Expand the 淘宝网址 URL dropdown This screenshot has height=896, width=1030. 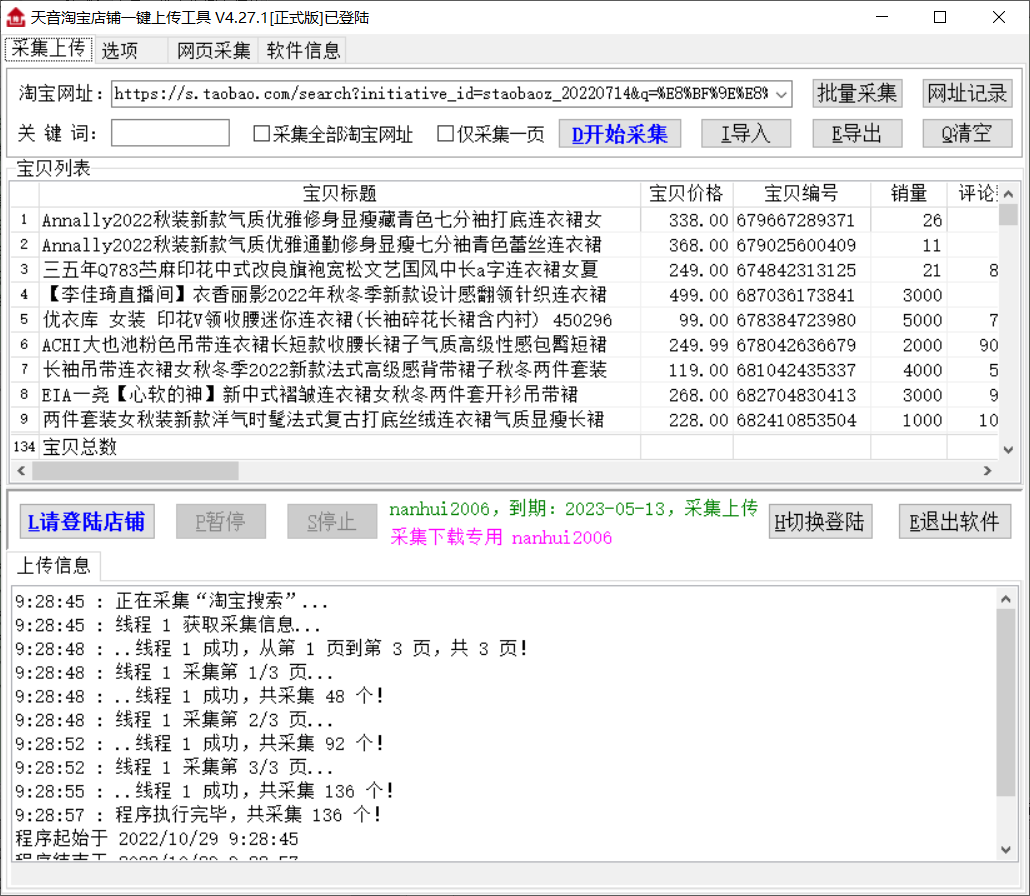(x=781, y=94)
